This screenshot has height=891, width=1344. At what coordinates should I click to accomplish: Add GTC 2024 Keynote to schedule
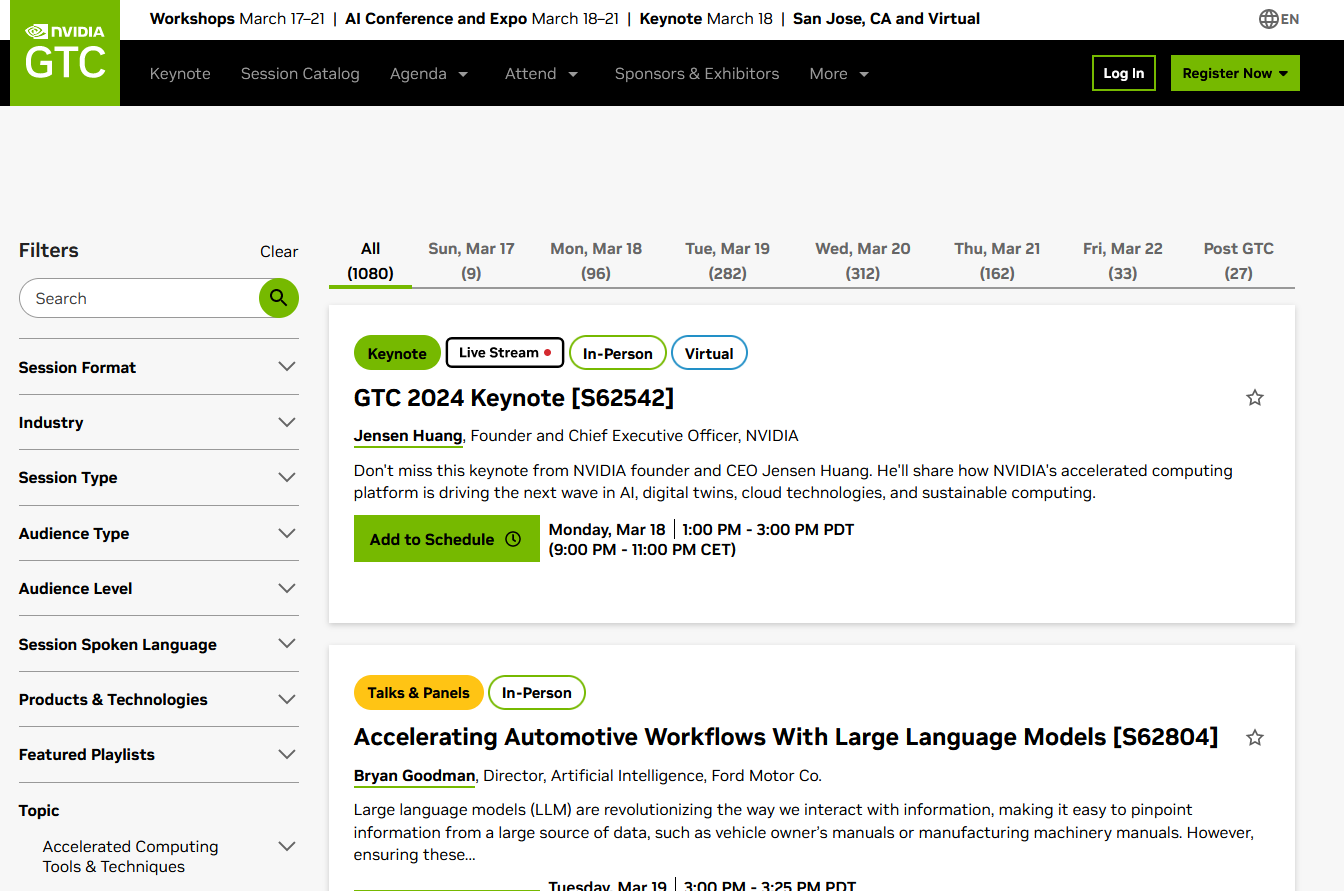pyautogui.click(x=447, y=539)
